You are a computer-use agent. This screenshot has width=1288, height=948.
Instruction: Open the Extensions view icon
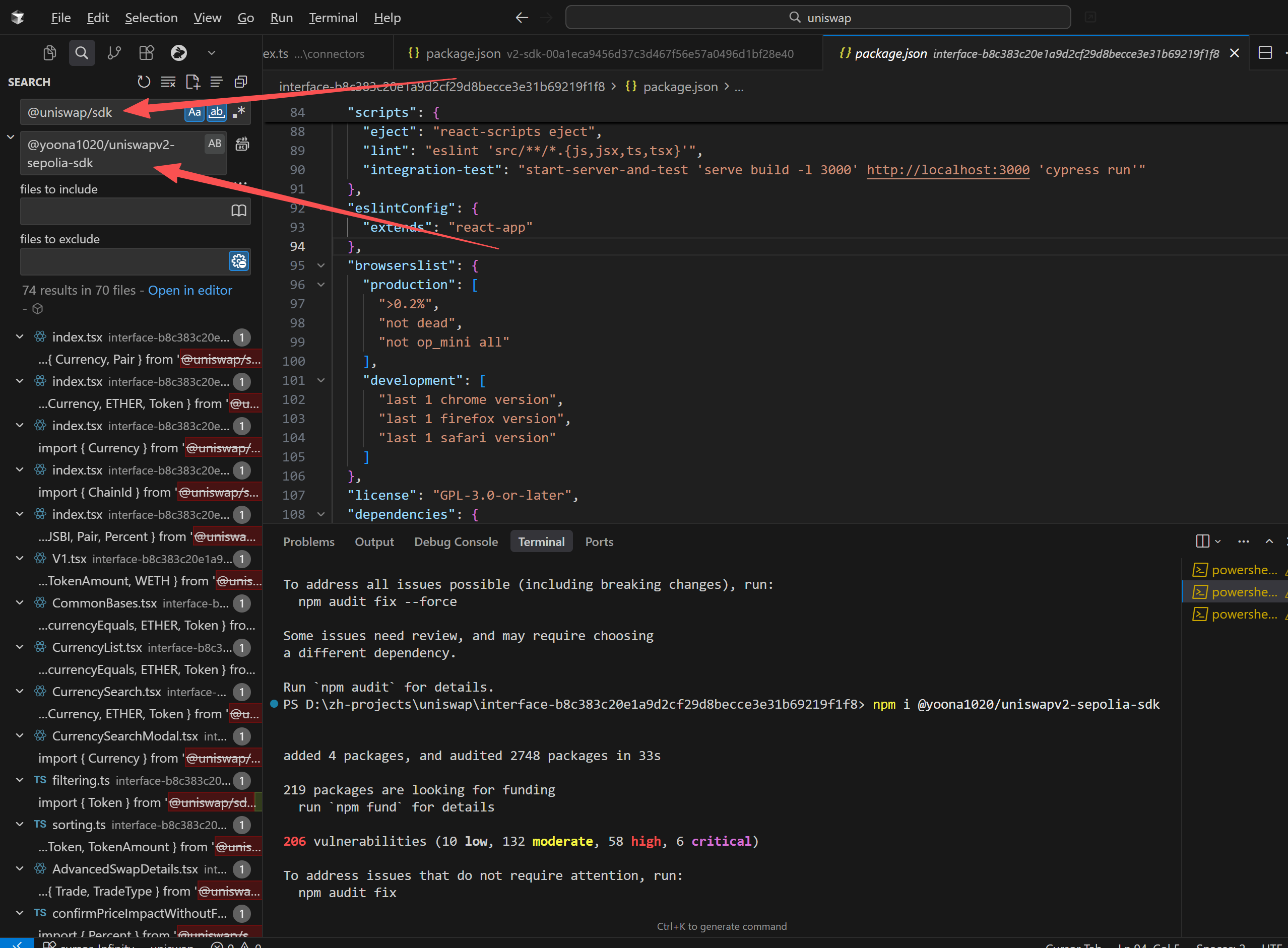pyautogui.click(x=146, y=53)
